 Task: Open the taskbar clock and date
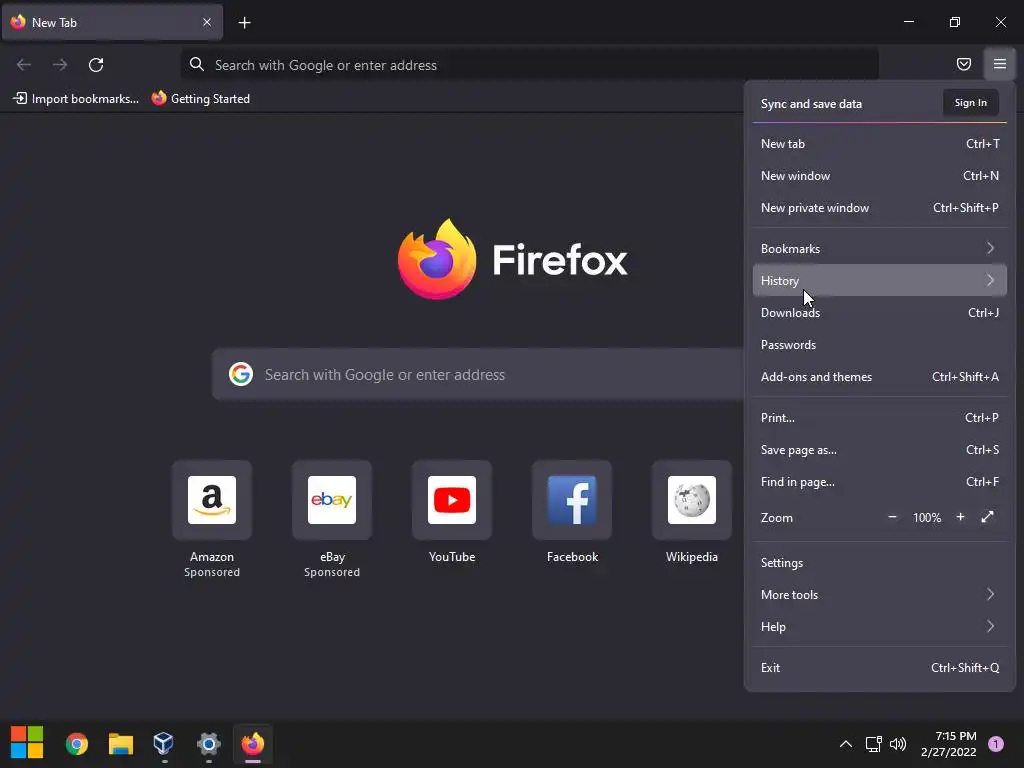pyautogui.click(x=948, y=744)
